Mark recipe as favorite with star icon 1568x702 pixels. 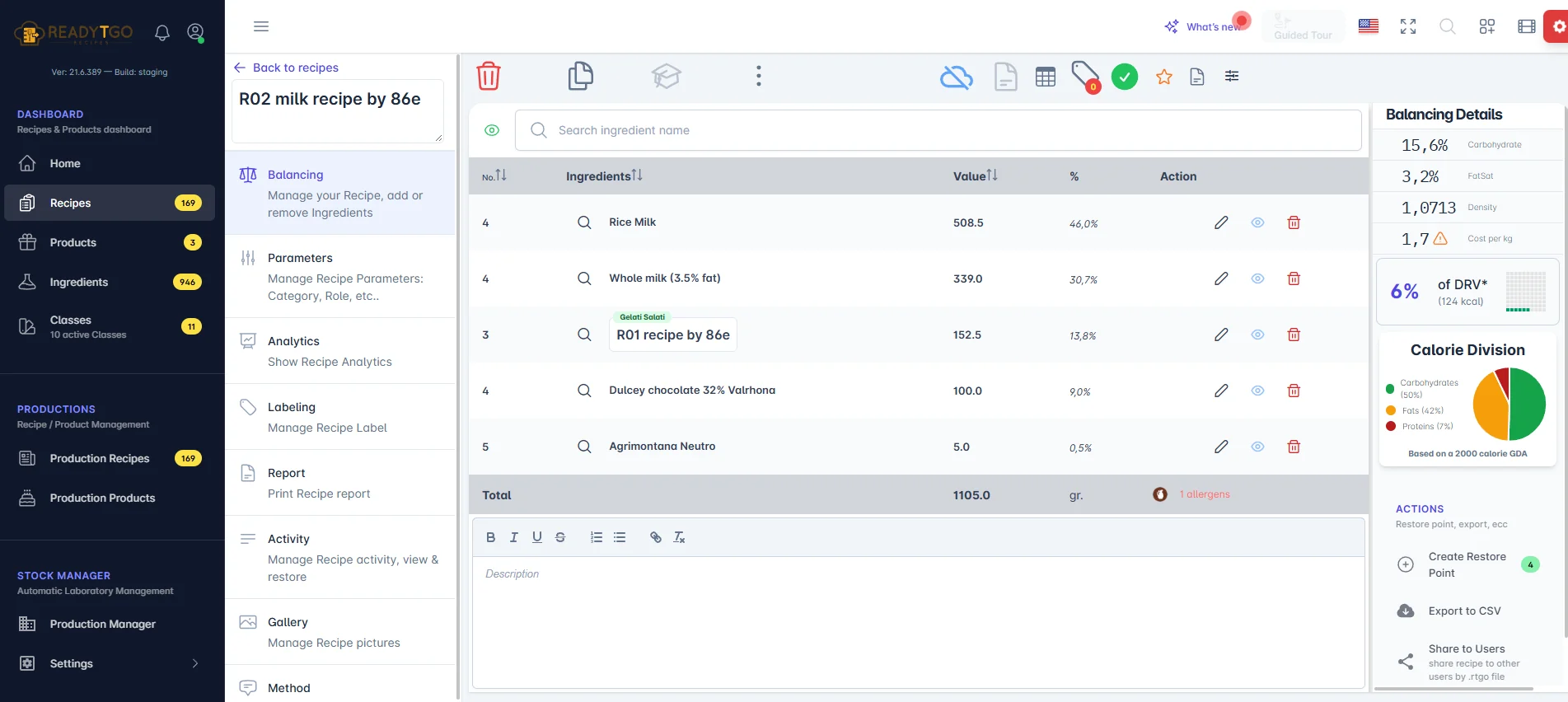click(1163, 77)
